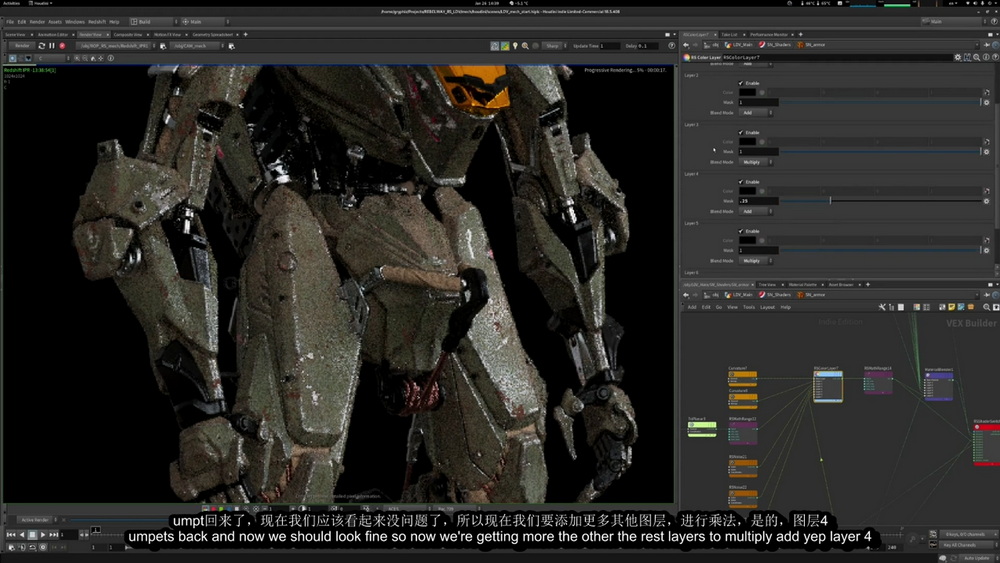Click the network editor search magnifier icon
Screen dimensions: 1000x563
pyautogui.click(x=987, y=307)
